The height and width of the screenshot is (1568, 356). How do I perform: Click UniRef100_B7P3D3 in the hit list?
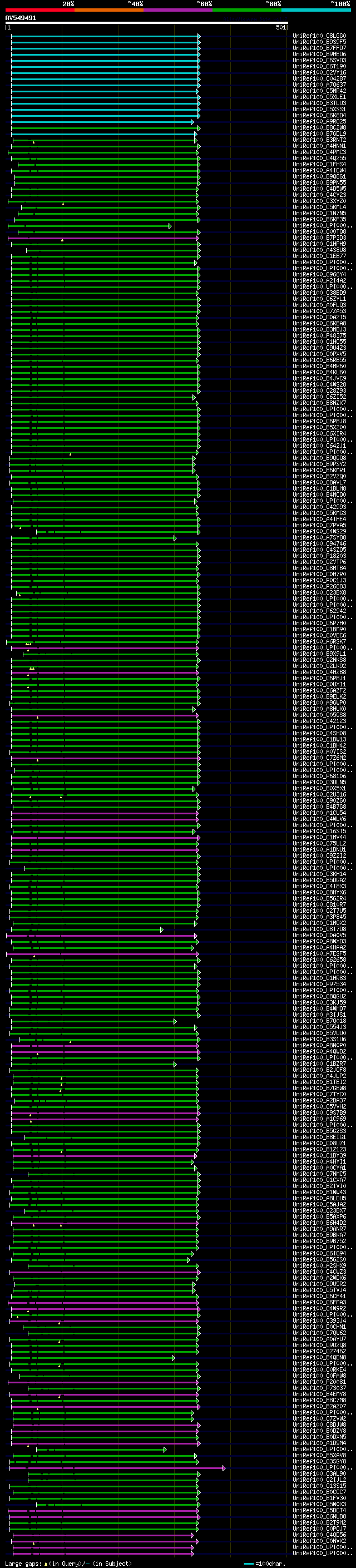(x=319, y=238)
